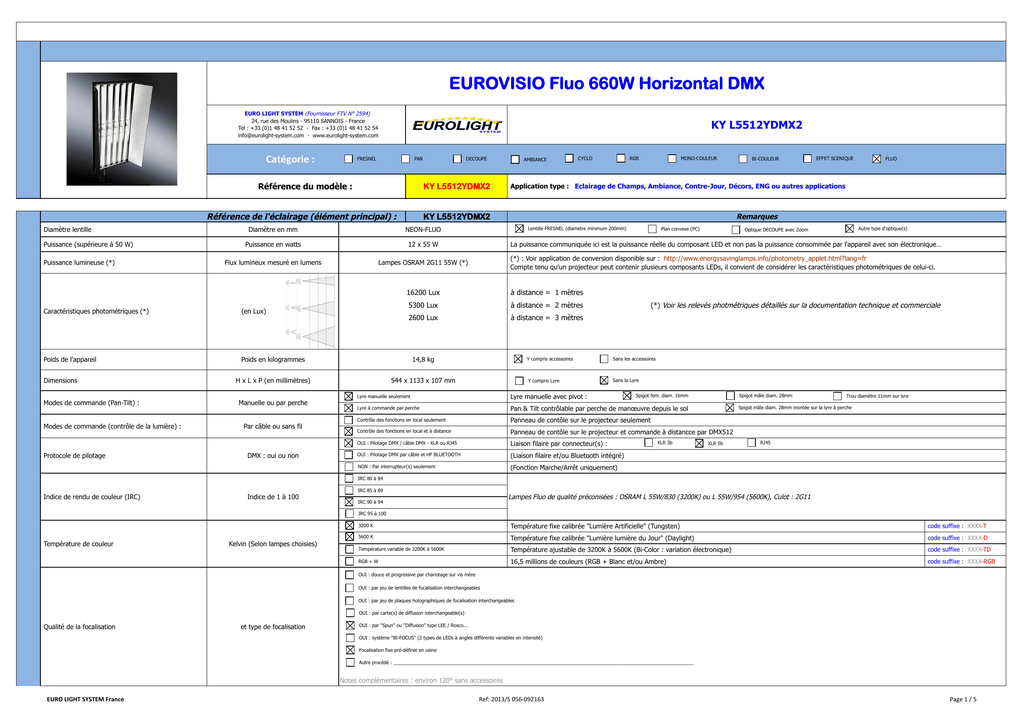Tick the 'Sans les accessoires' weight checkbox
Screen dimensions: 1024x724
(604, 358)
